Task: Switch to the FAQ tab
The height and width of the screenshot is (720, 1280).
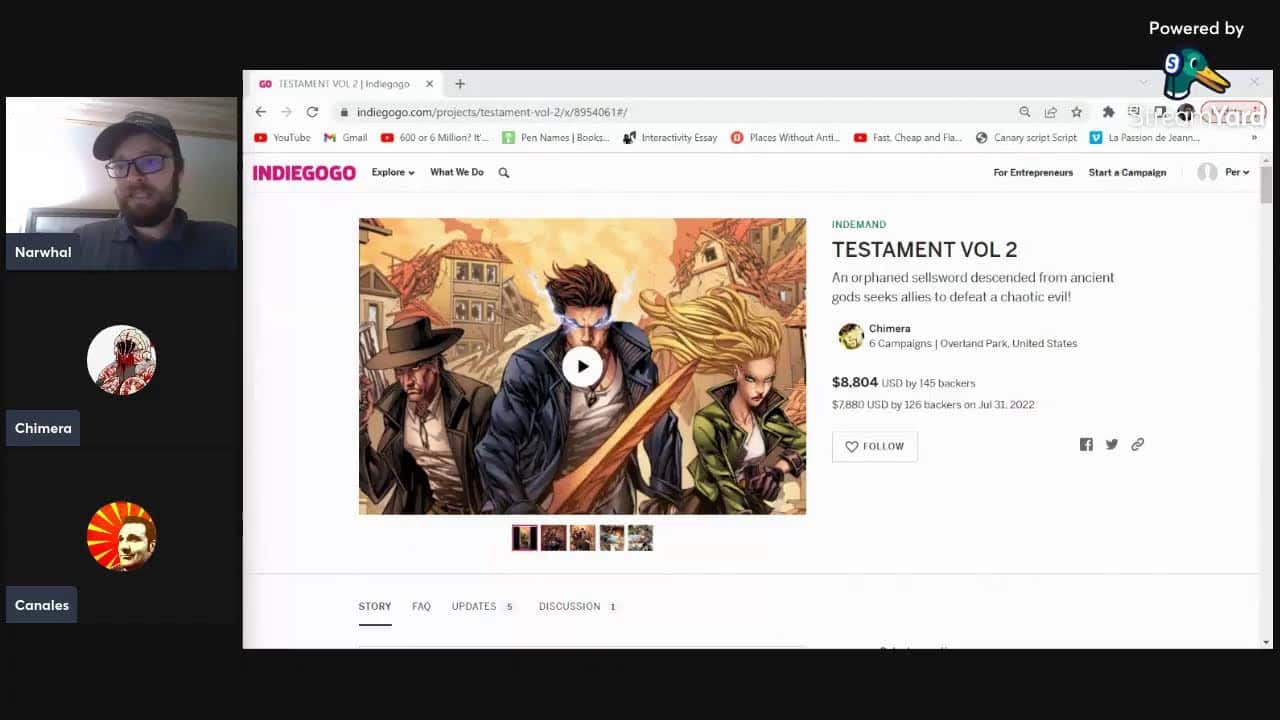Action: click(x=421, y=607)
